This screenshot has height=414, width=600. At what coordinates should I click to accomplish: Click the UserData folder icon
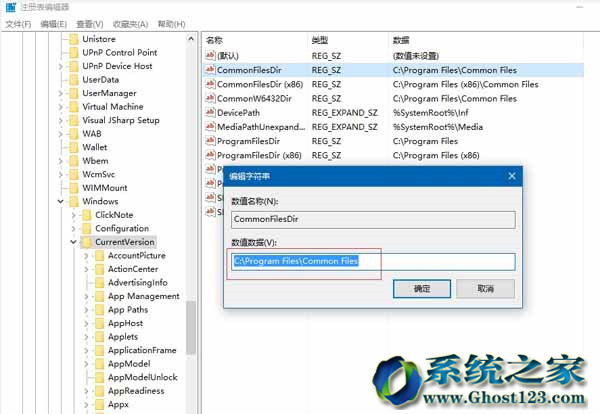coord(73,80)
